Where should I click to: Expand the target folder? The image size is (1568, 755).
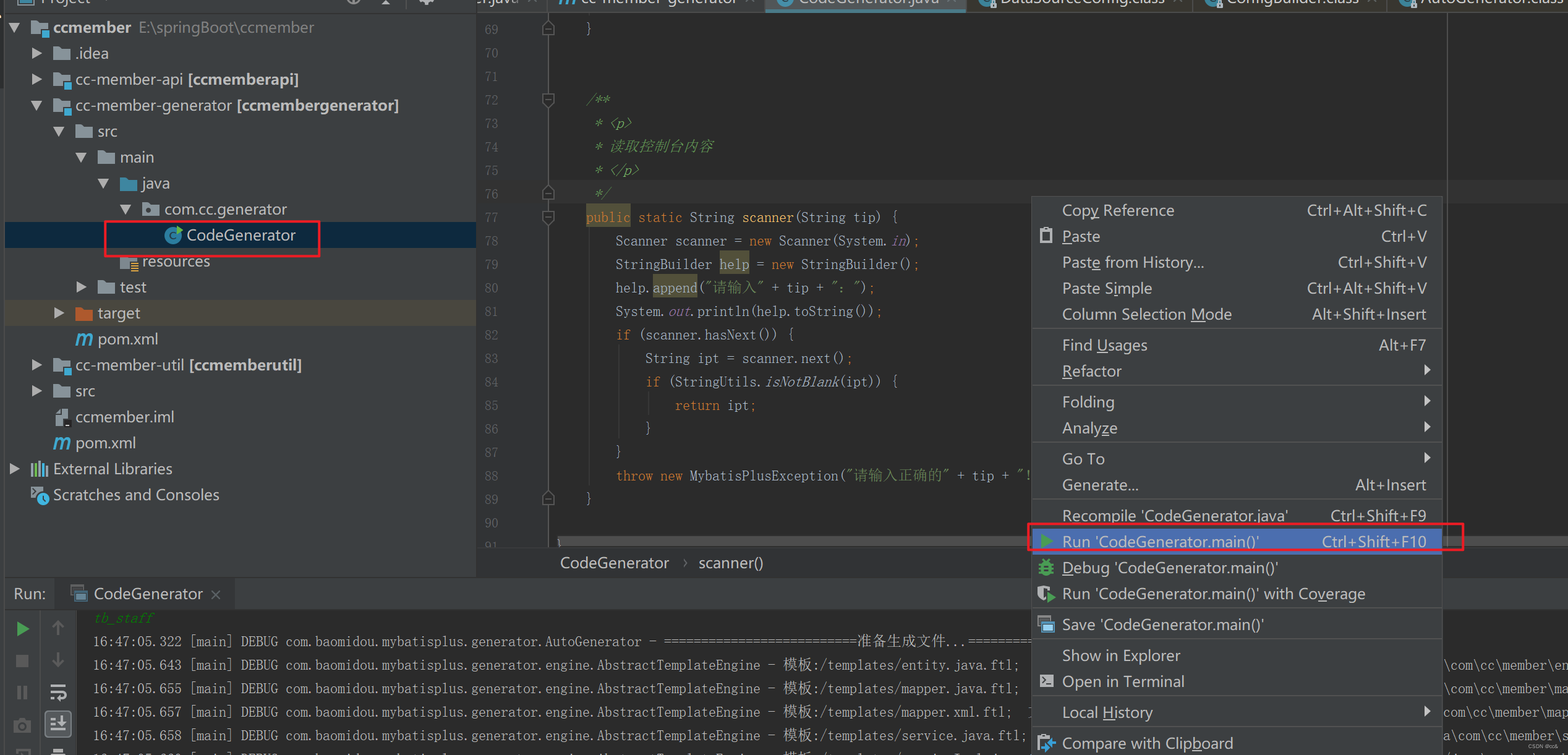click(59, 313)
